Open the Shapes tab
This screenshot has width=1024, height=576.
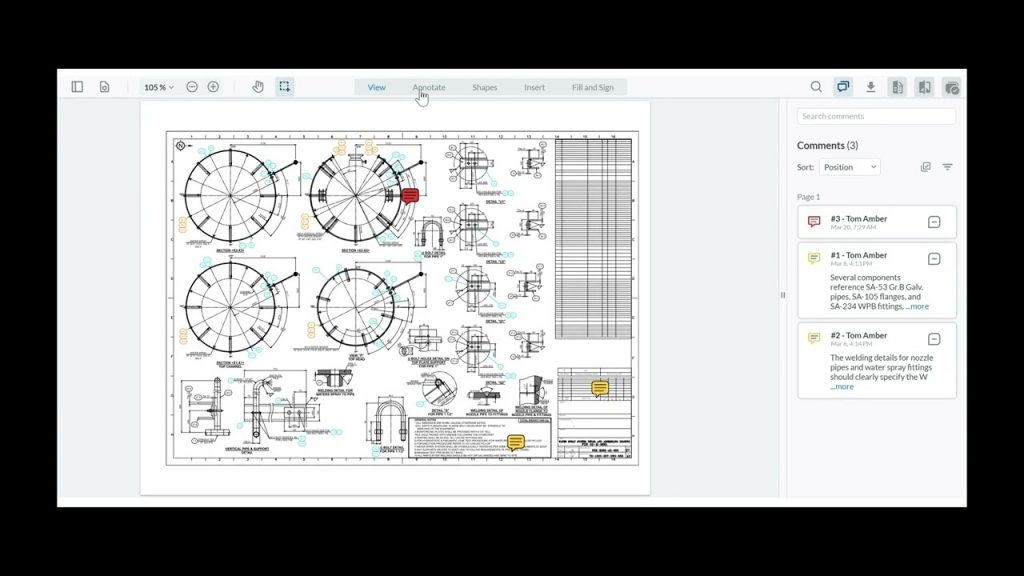485,87
